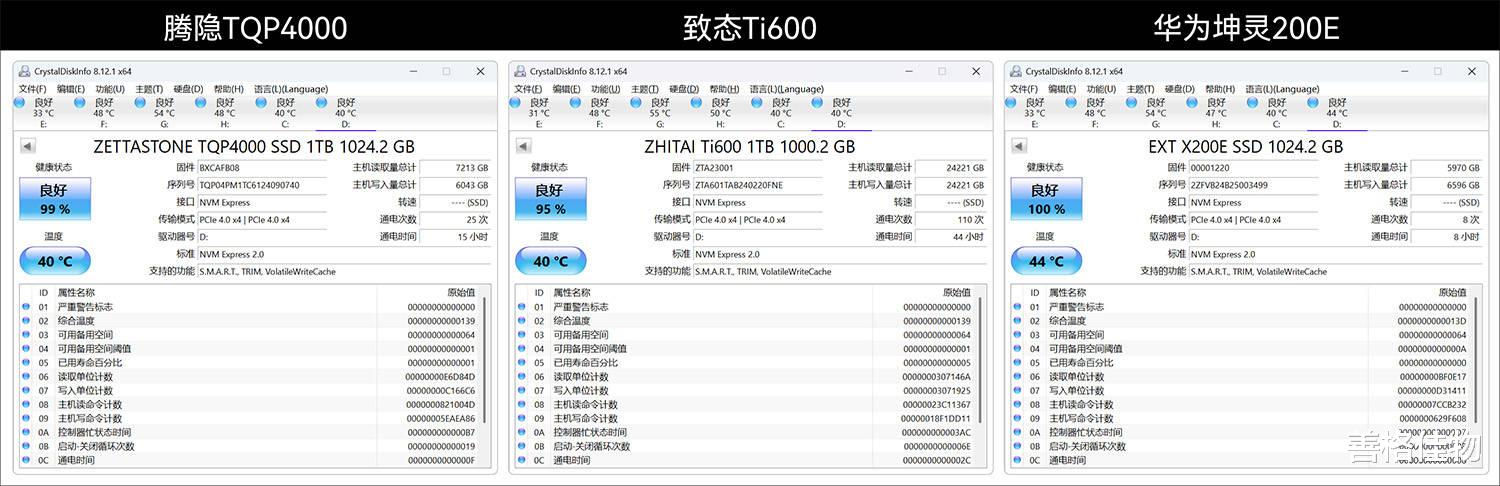Select 读取单位计数 row in TQP4000 list
This screenshot has width=1500, height=486.
coord(250,377)
